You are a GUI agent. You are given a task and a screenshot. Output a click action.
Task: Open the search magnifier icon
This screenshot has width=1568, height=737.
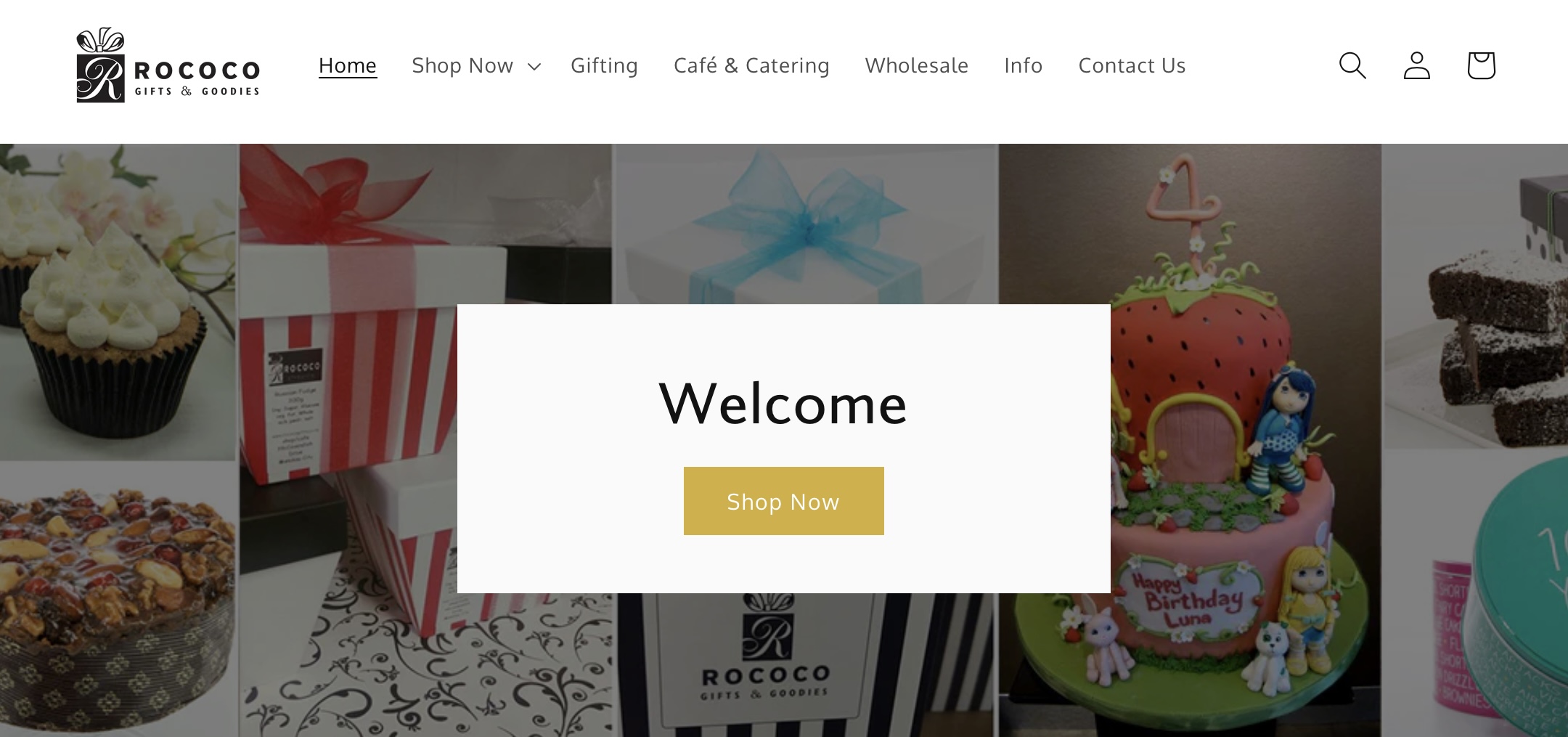click(1352, 65)
